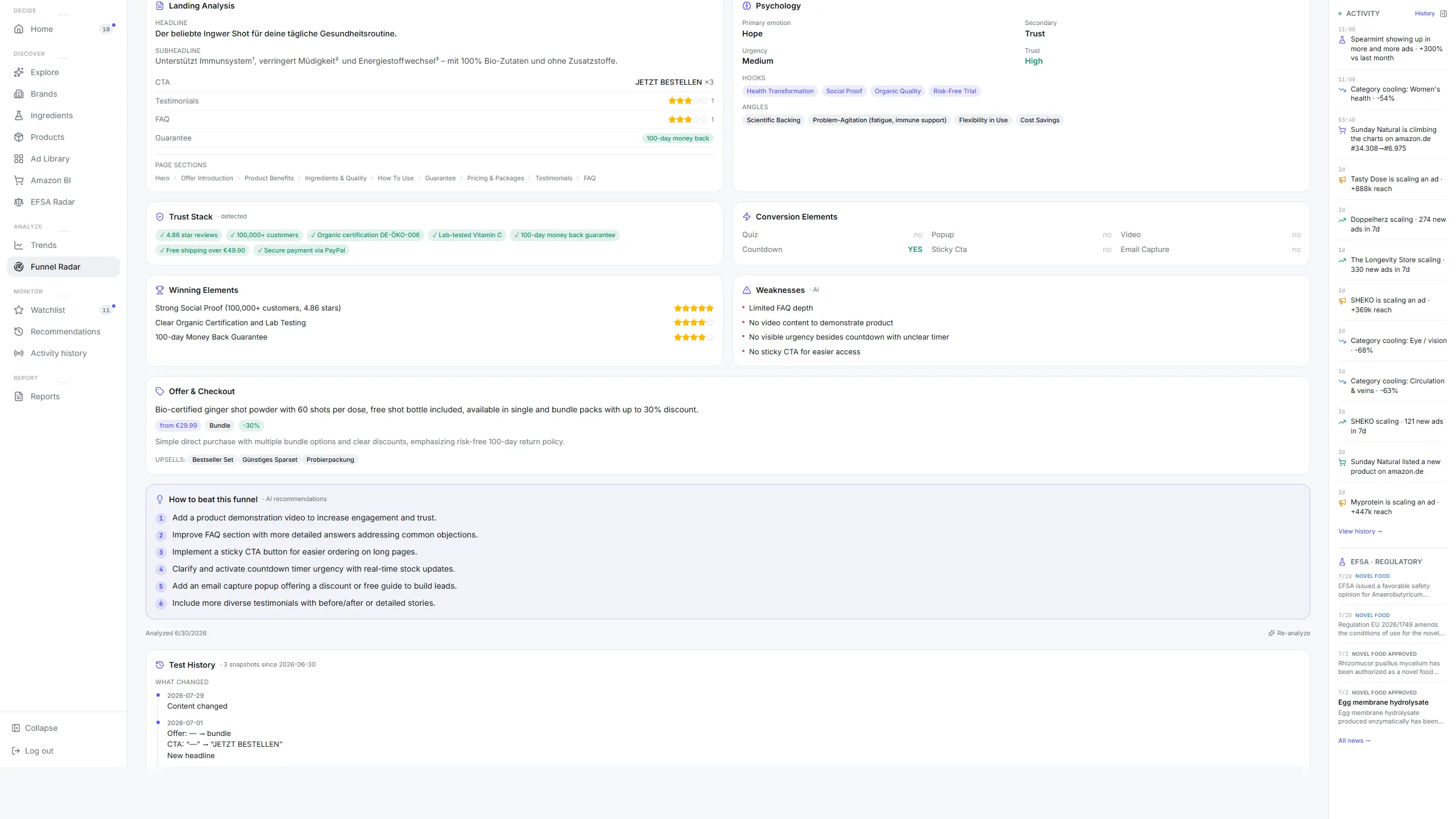Click the Psychology brain icon
The width and height of the screenshot is (1456, 819).
pos(747,6)
